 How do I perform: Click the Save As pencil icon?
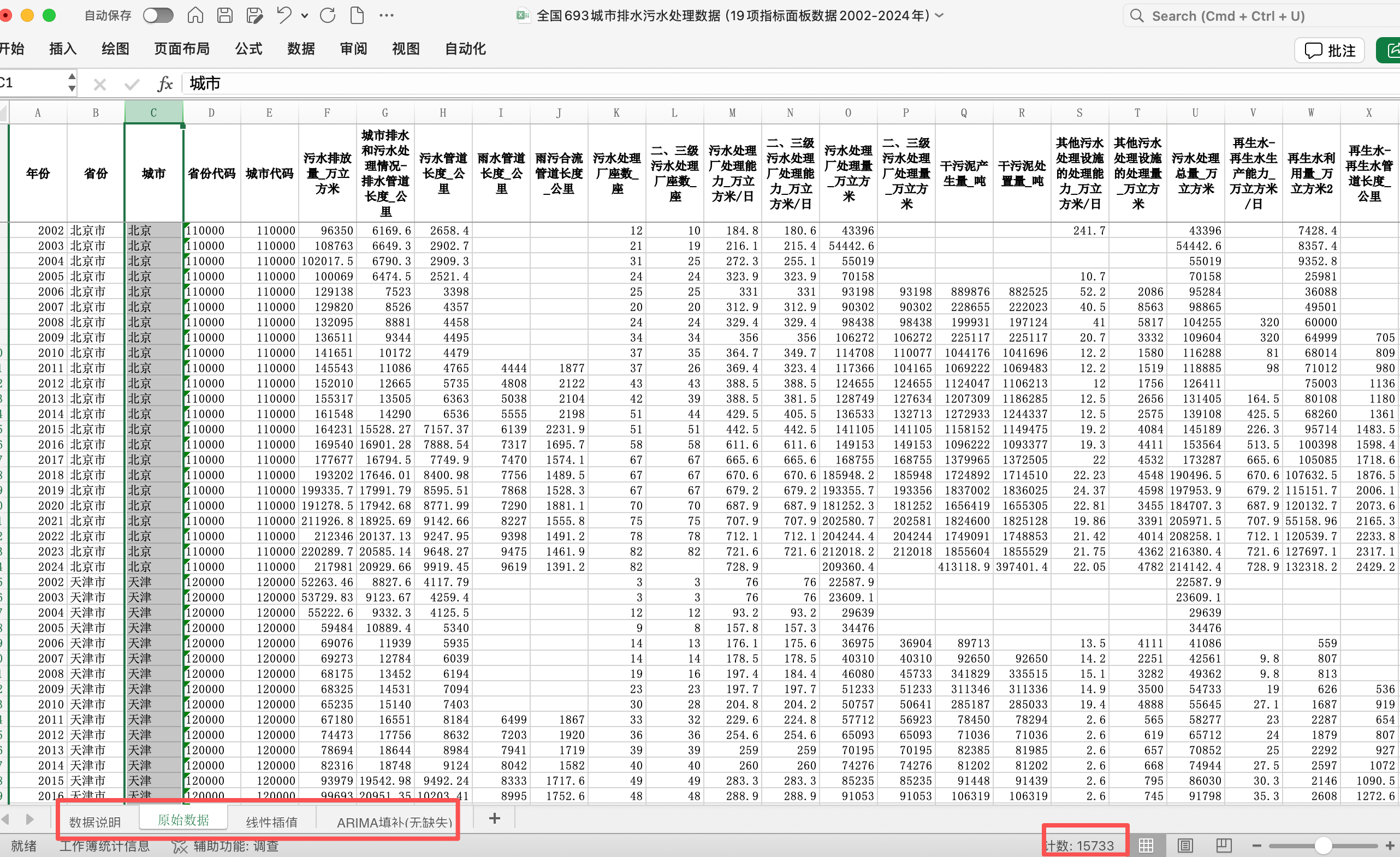coord(254,15)
